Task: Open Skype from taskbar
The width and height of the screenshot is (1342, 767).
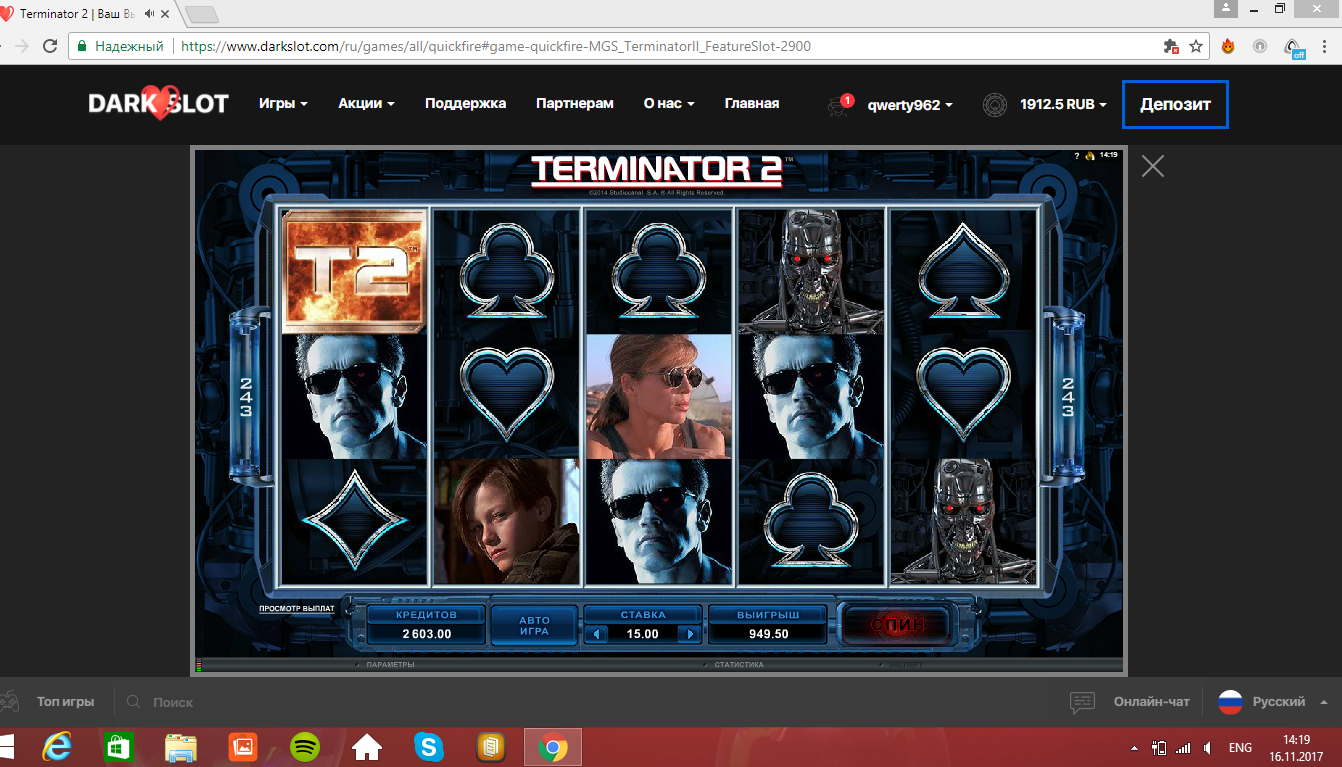Action: (429, 746)
